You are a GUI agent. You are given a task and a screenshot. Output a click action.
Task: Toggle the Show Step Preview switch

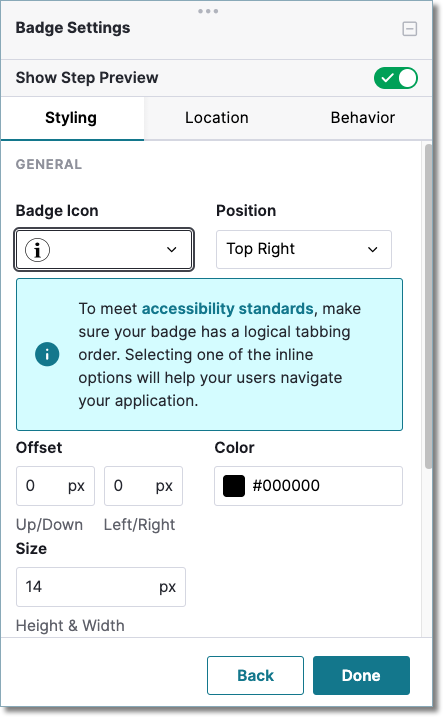[x=395, y=78]
